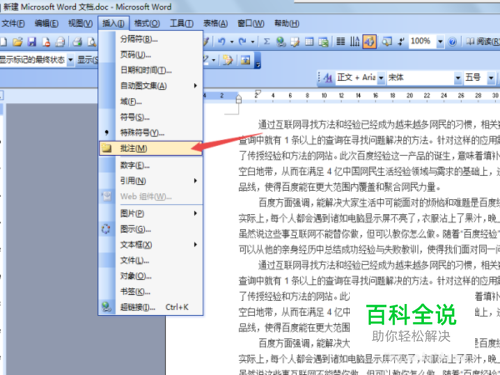This screenshot has width=500, height=375.
Task: Open the 格式(O) menu
Action: tap(147, 23)
